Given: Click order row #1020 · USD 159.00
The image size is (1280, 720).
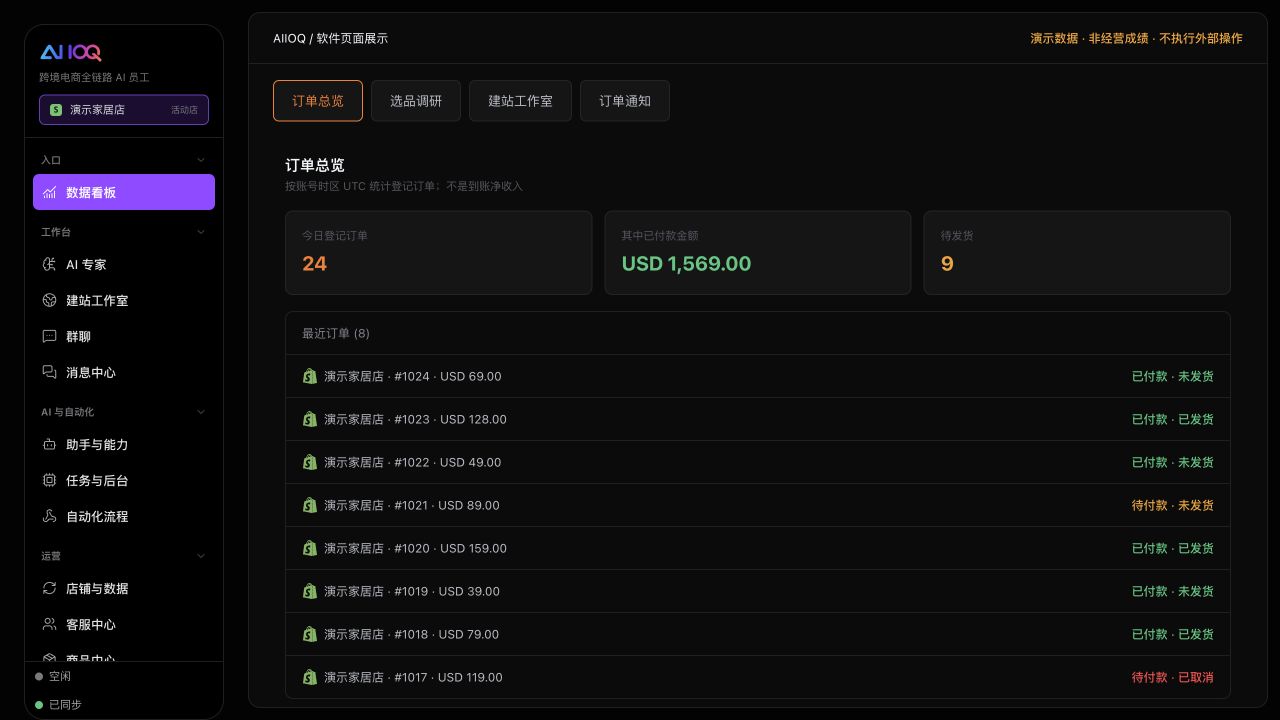Looking at the screenshot, I should (x=758, y=549).
